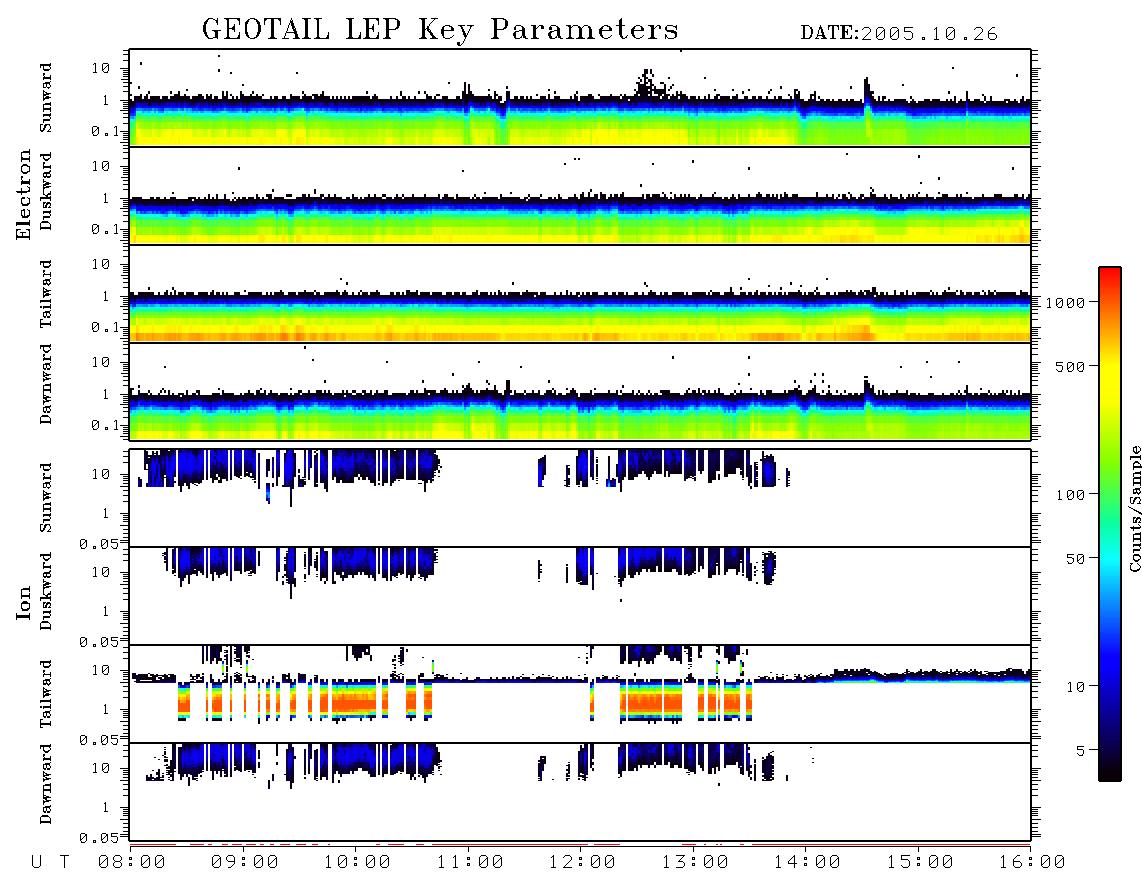
Task: Select the Ion Dawnward panel label
Action: click(46, 784)
